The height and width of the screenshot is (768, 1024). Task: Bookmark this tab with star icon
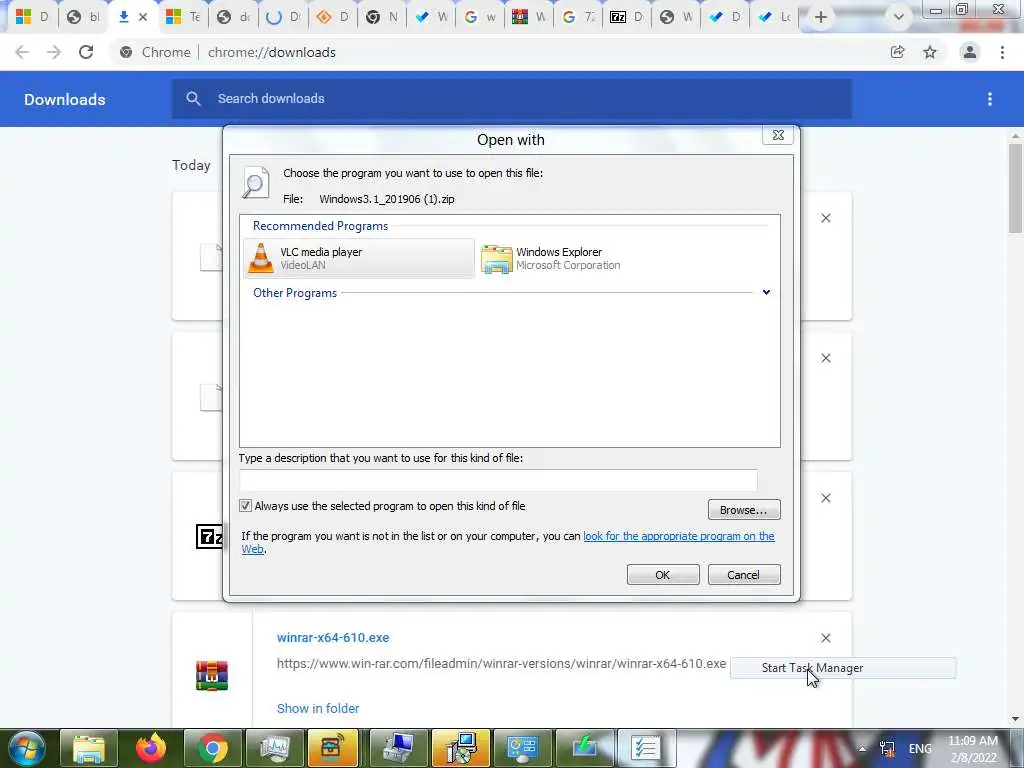pos(930,52)
